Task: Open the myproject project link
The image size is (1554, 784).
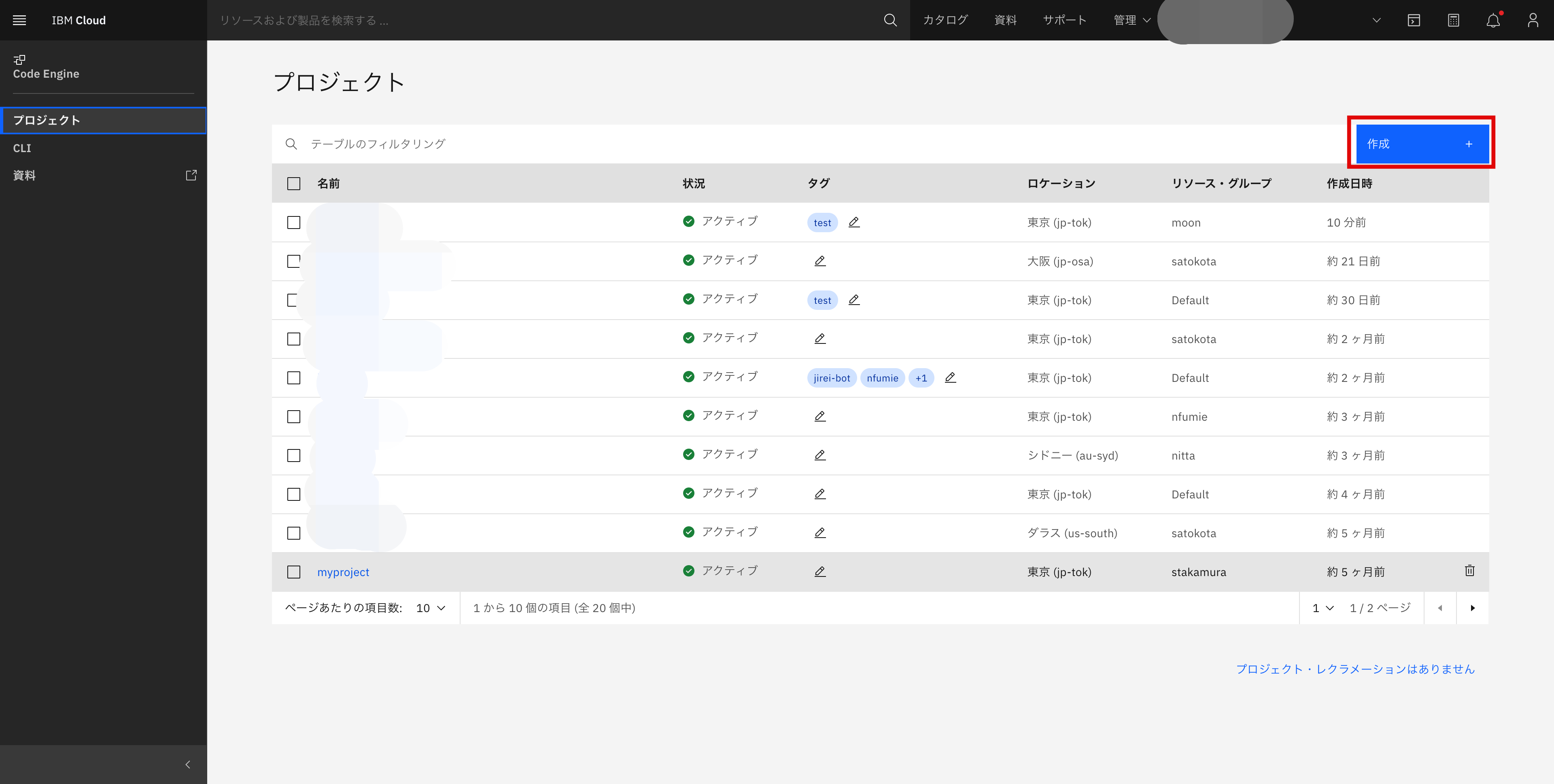Action: tap(343, 572)
